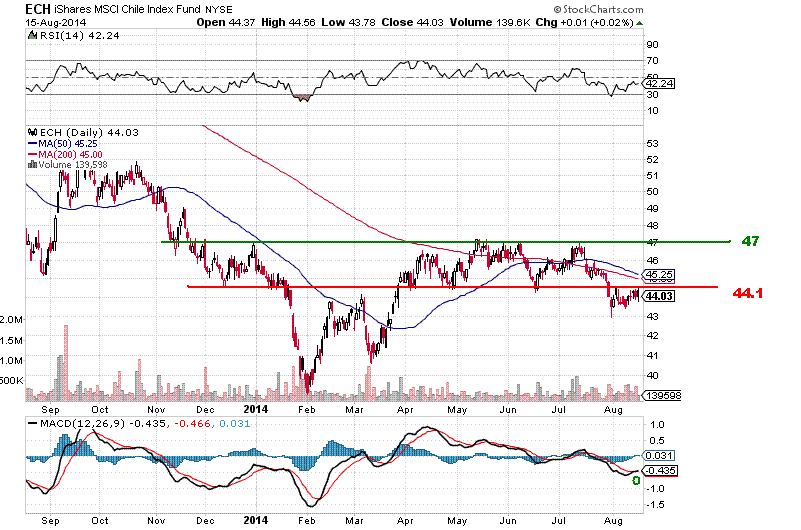Click the MA(200) 45.00 legend entry
The image size is (801, 530).
point(70,155)
